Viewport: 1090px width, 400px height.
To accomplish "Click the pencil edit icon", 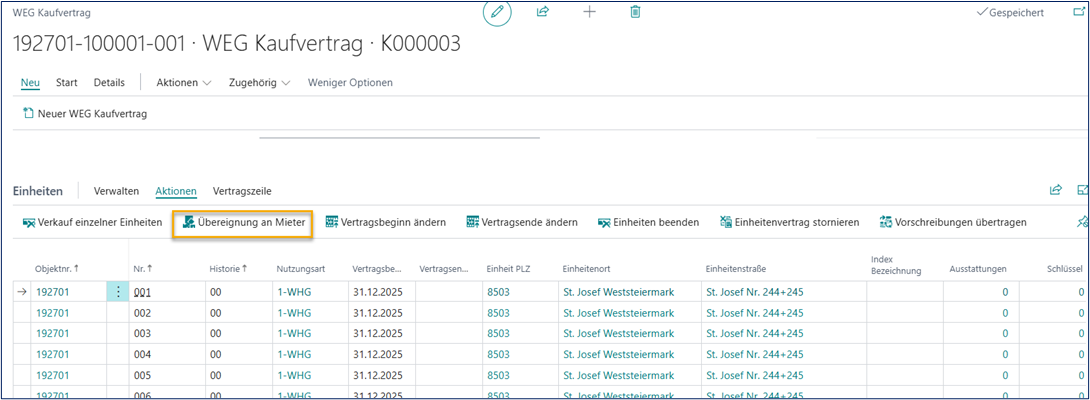I will [x=497, y=12].
